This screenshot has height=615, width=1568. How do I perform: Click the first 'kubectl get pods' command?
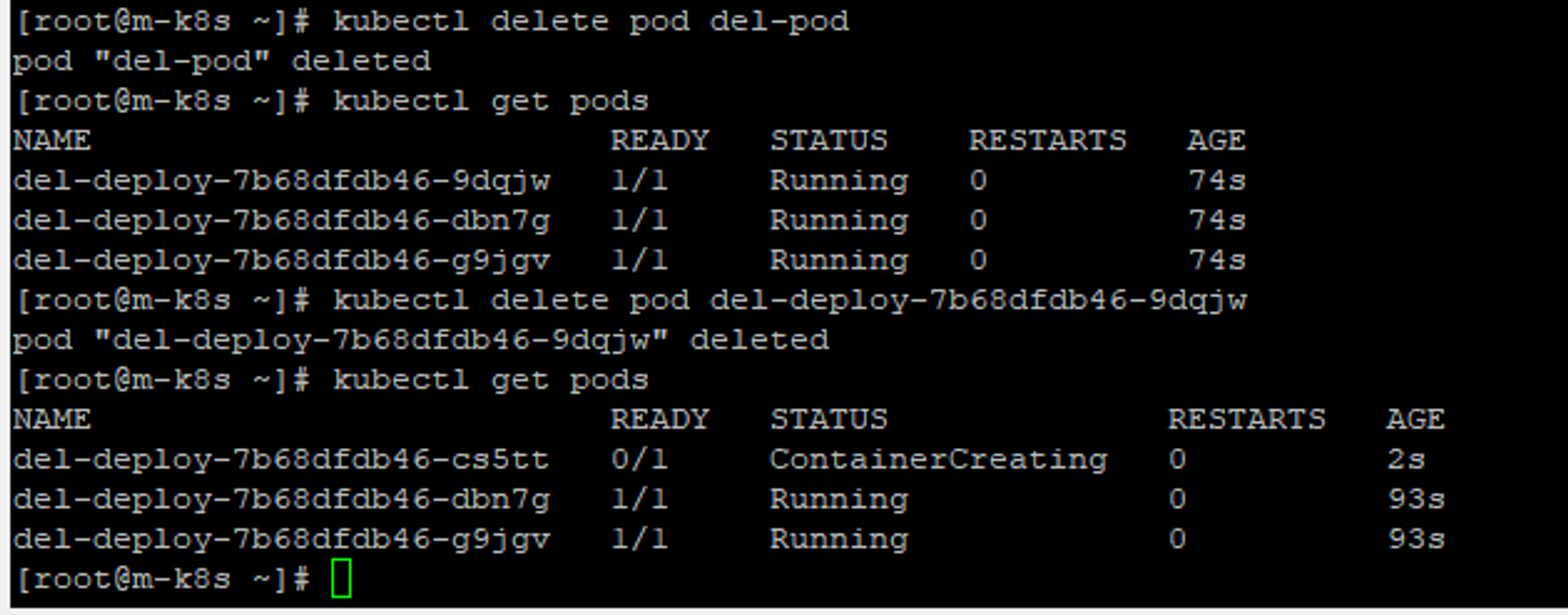pos(492,101)
